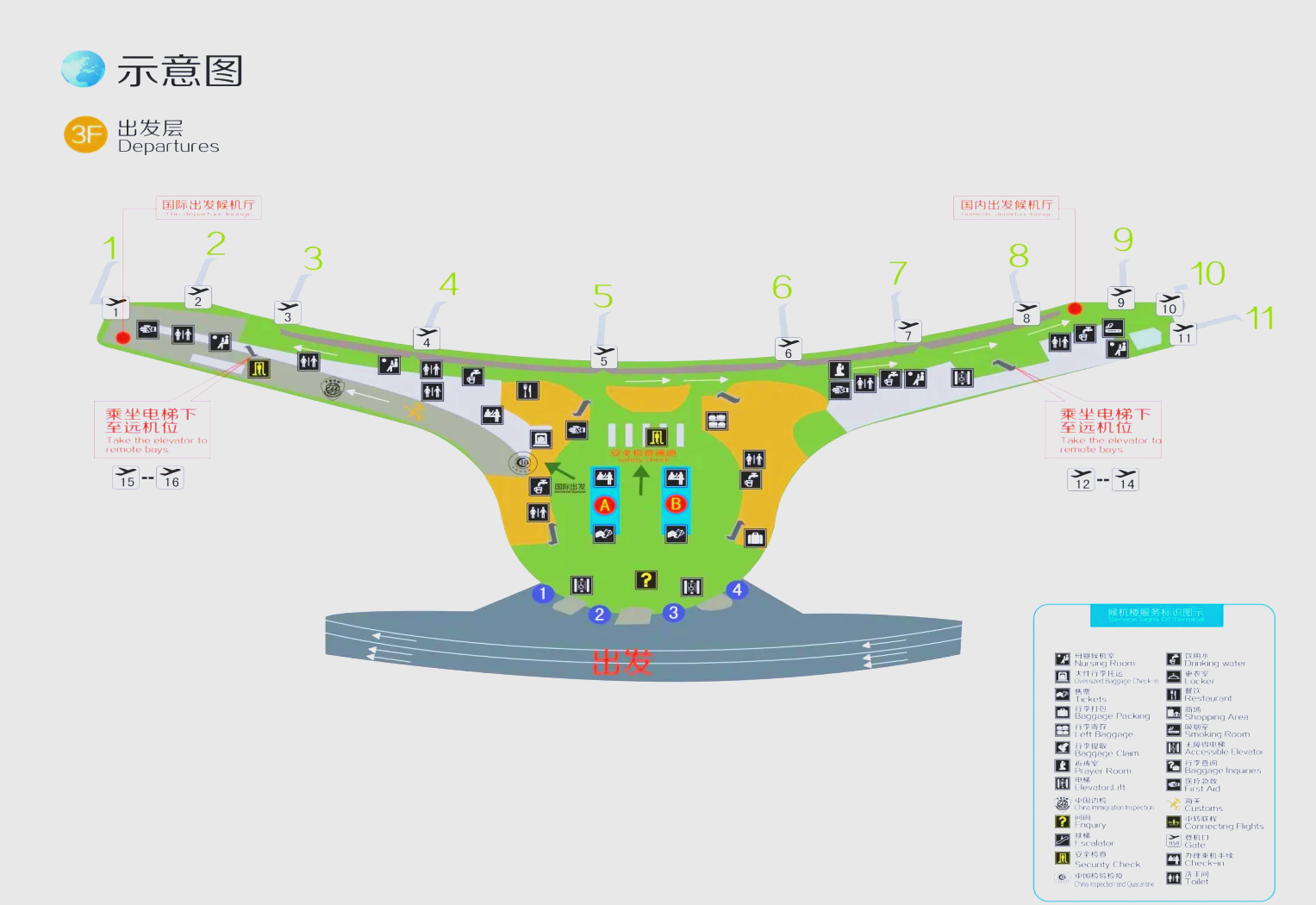Click the globe icon beside 示意图 title

click(83, 69)
